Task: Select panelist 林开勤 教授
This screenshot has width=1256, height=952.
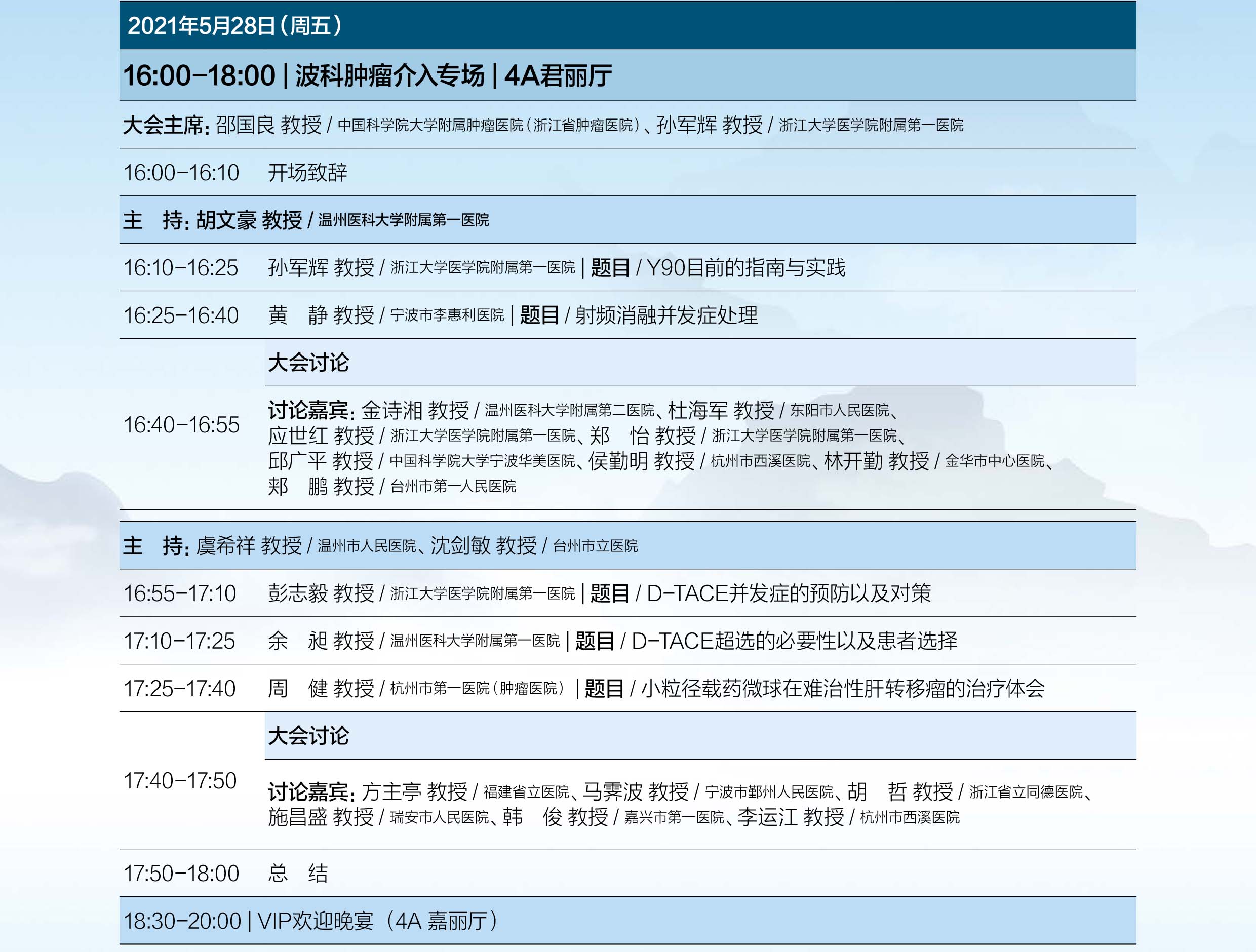Action: pos(877,461)
